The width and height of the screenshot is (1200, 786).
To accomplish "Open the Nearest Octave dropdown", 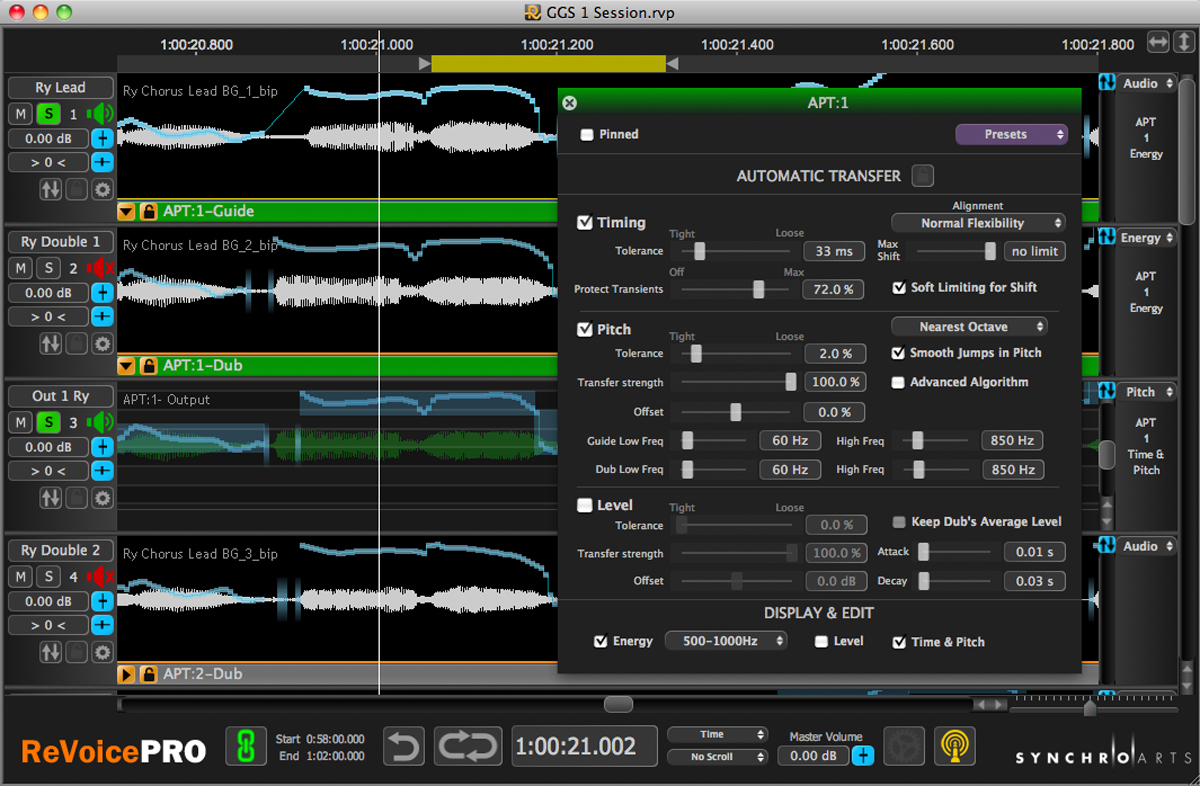I will (x=969, y=327).
